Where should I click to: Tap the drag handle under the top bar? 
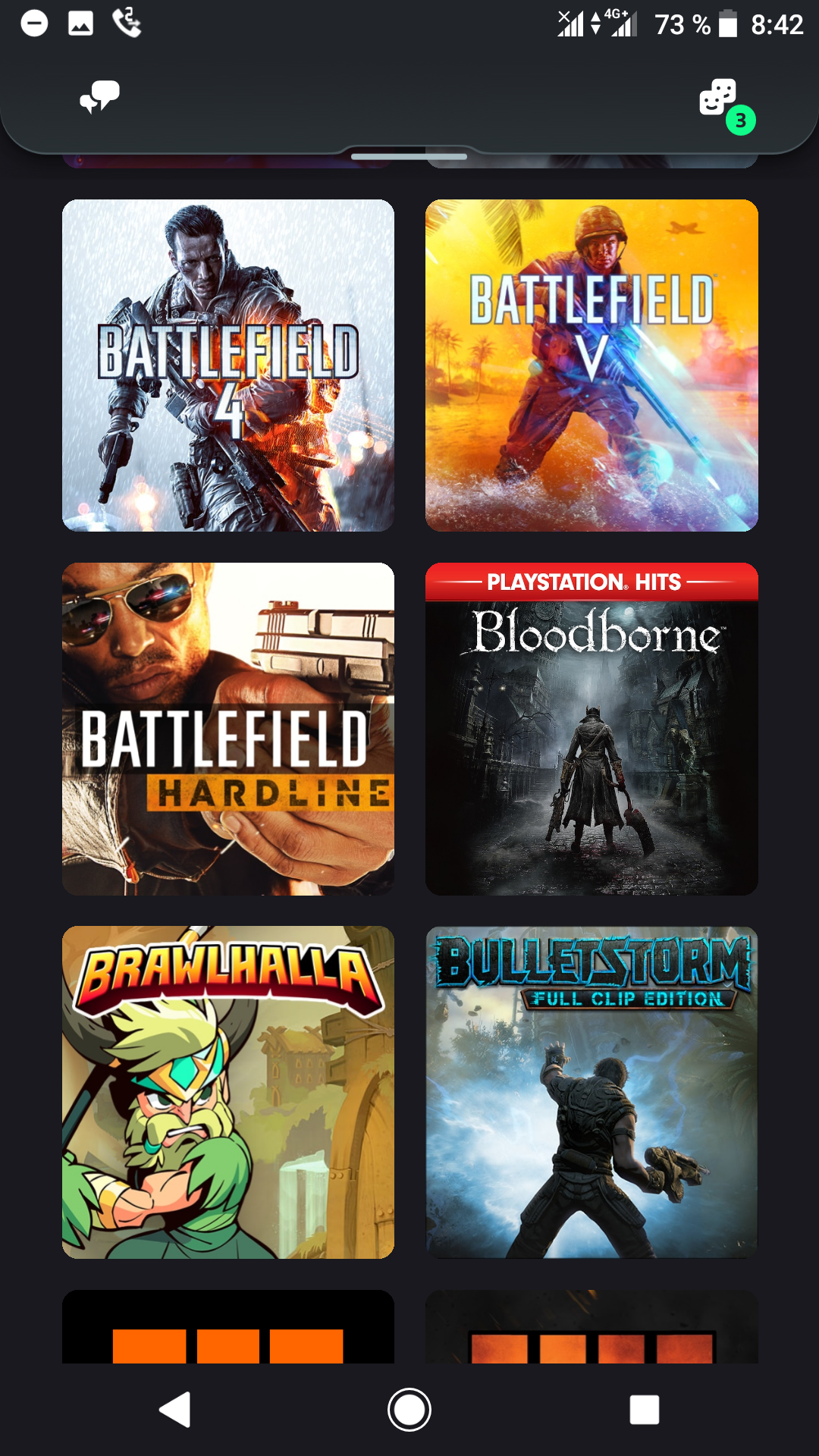point(409,156)
